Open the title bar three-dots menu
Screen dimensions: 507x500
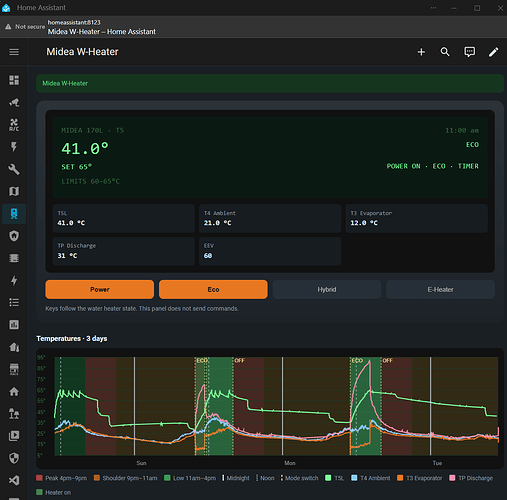click(433, 8)
